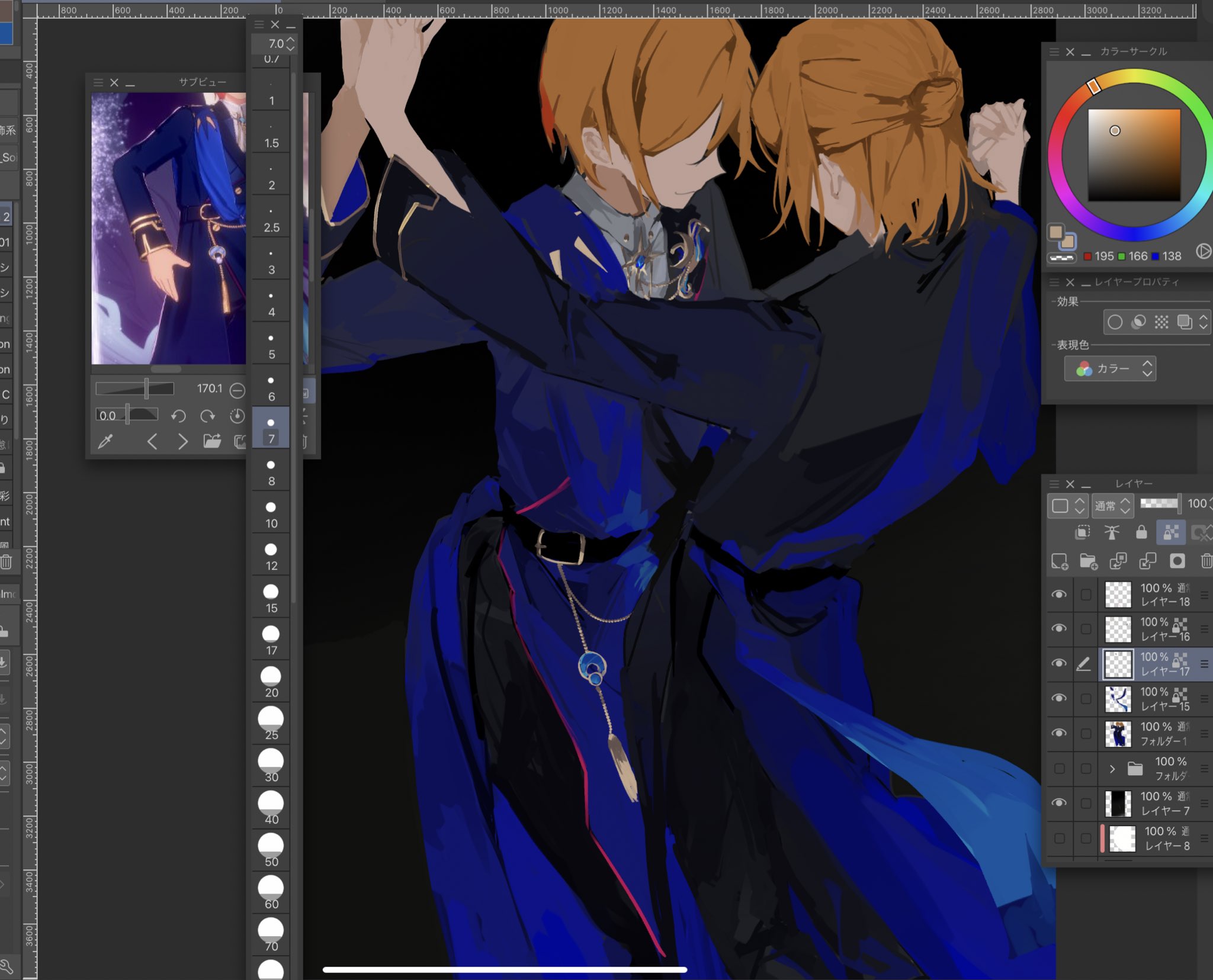Create new layer folder
This screenshot has width=1213, height=980.
pyautogui.click(x=1088, y=561)
